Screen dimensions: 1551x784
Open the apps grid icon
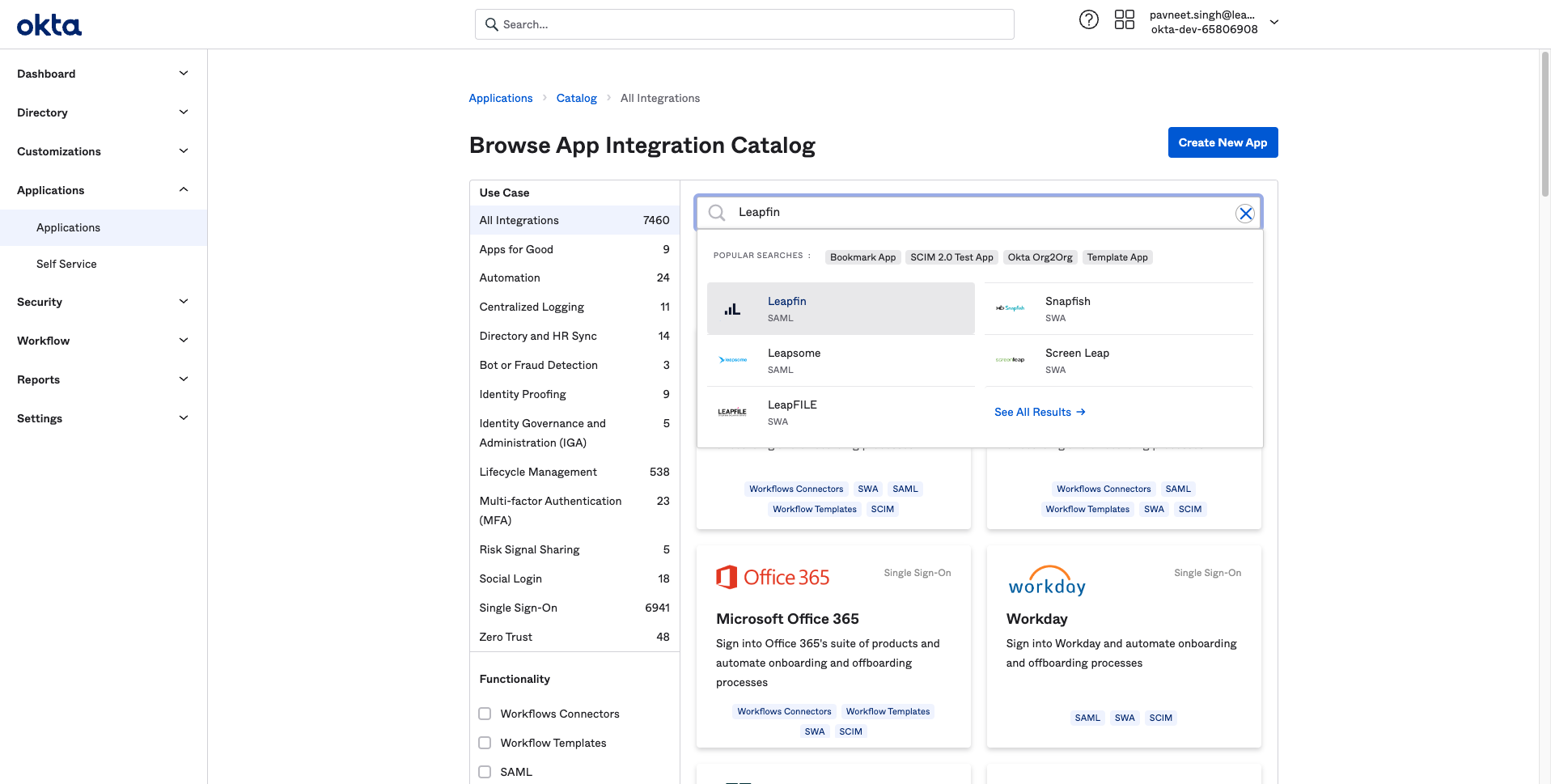click(1124, 20)
